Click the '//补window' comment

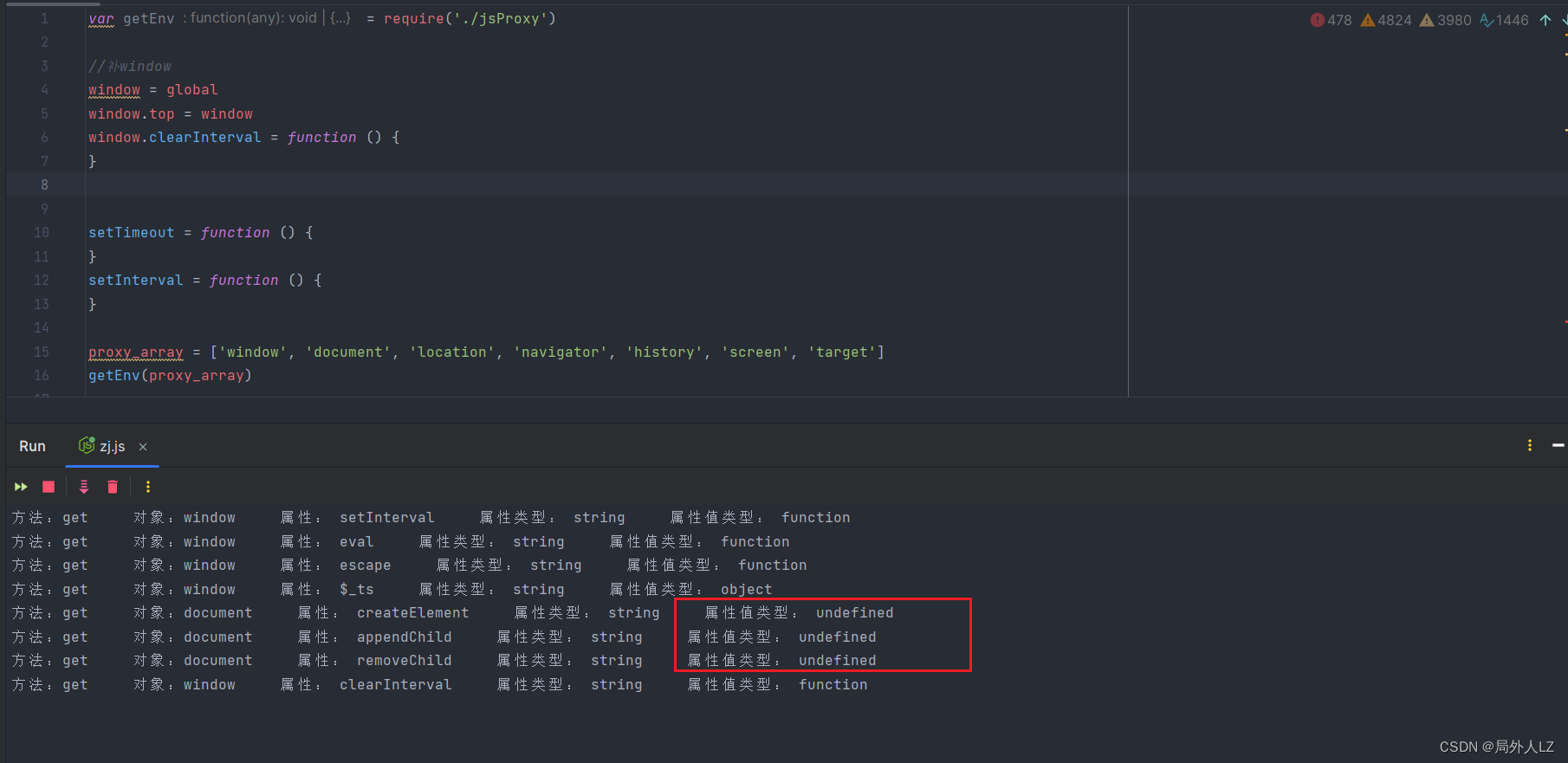tap(130, 66)
